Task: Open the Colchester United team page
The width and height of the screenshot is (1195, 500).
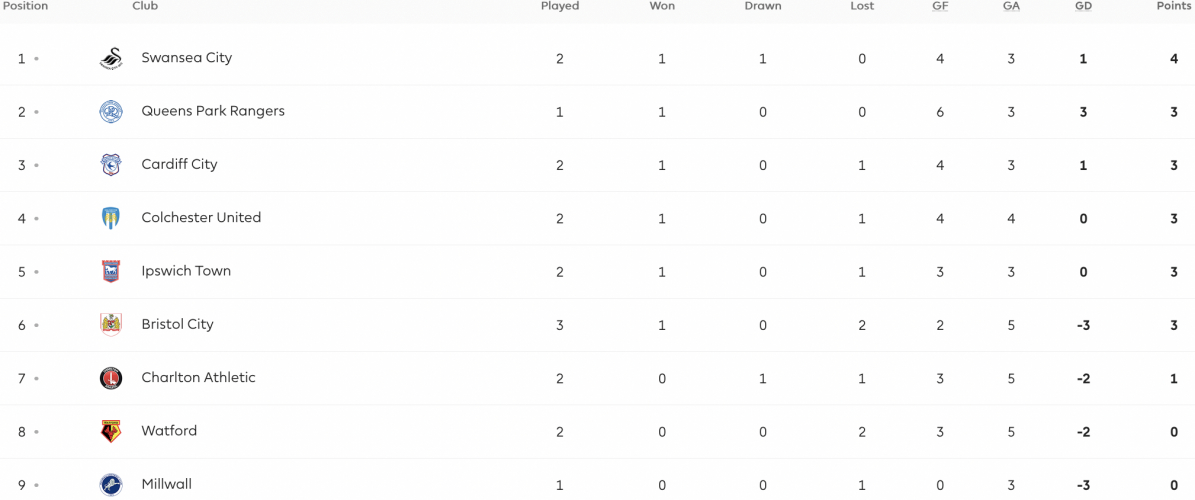Action: 201,218
